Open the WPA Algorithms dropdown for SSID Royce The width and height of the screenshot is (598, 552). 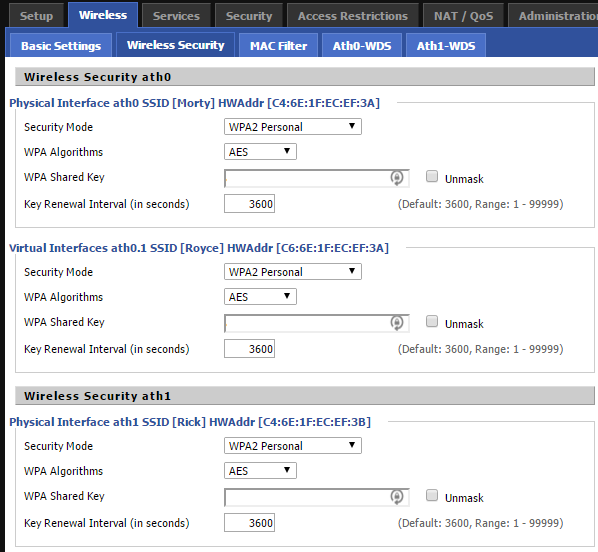pos(260,297)
